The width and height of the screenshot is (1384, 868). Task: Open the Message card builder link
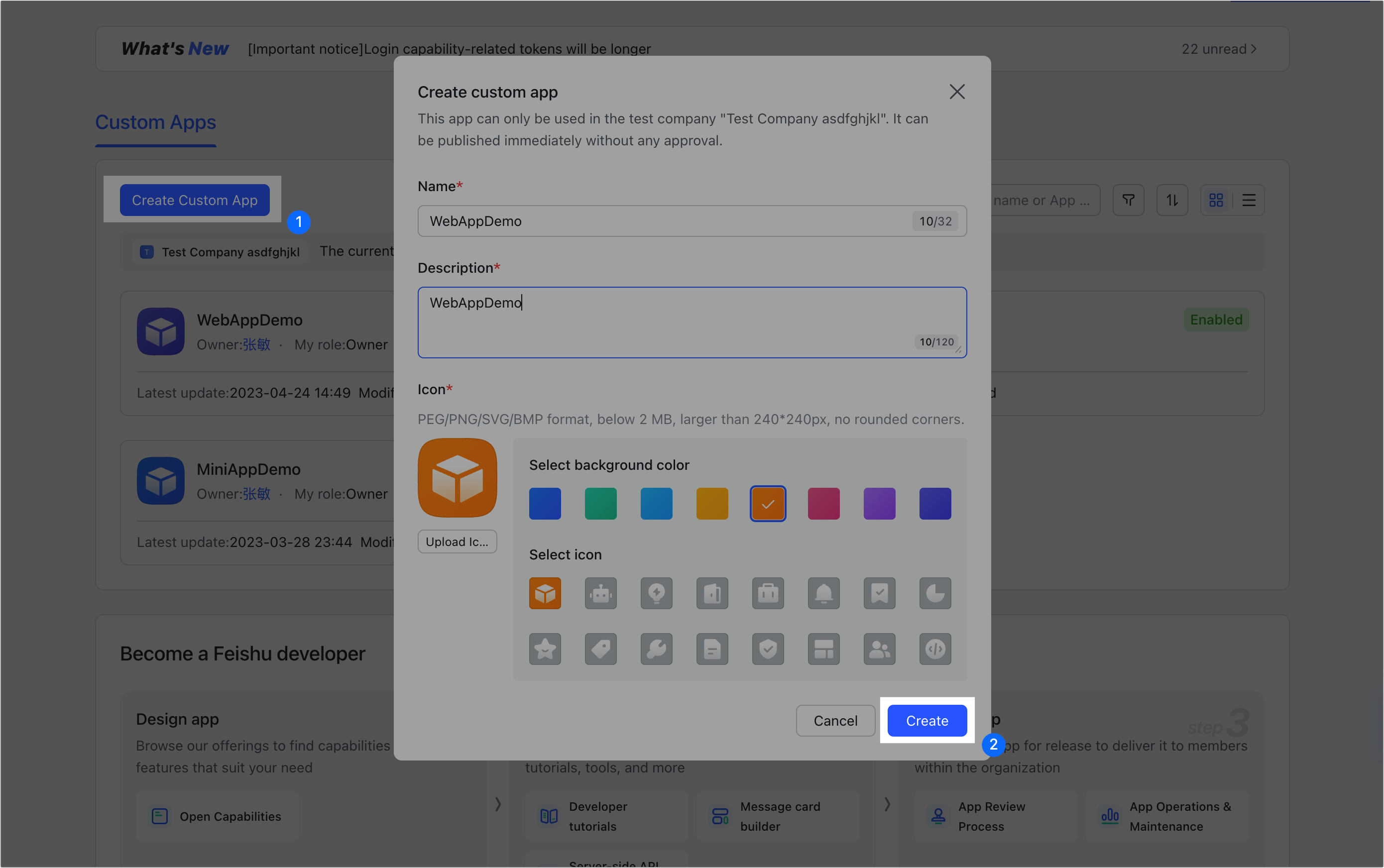click(x=778, y=816)
